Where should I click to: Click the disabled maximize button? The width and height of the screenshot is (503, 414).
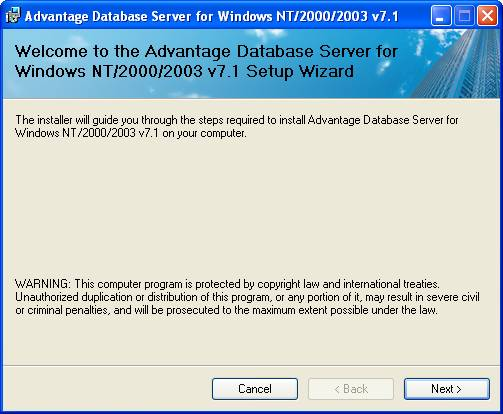click(464, 16)
